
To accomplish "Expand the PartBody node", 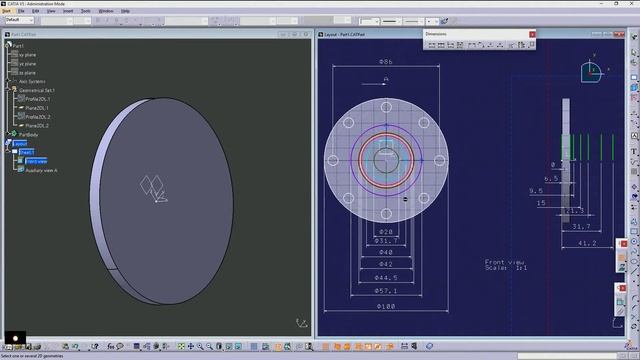I will point(7,133).
